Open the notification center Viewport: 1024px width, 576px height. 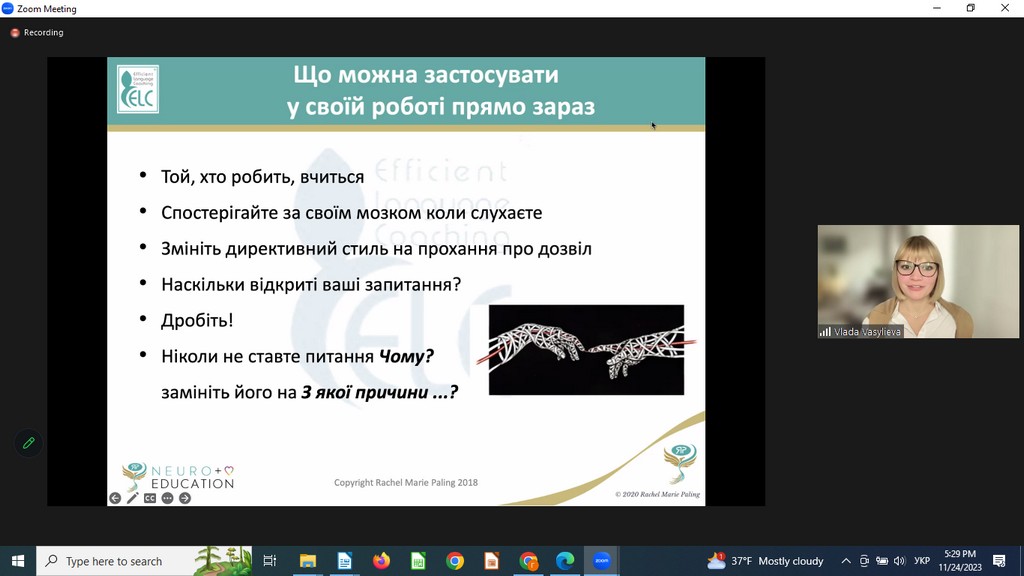(999, 561)
